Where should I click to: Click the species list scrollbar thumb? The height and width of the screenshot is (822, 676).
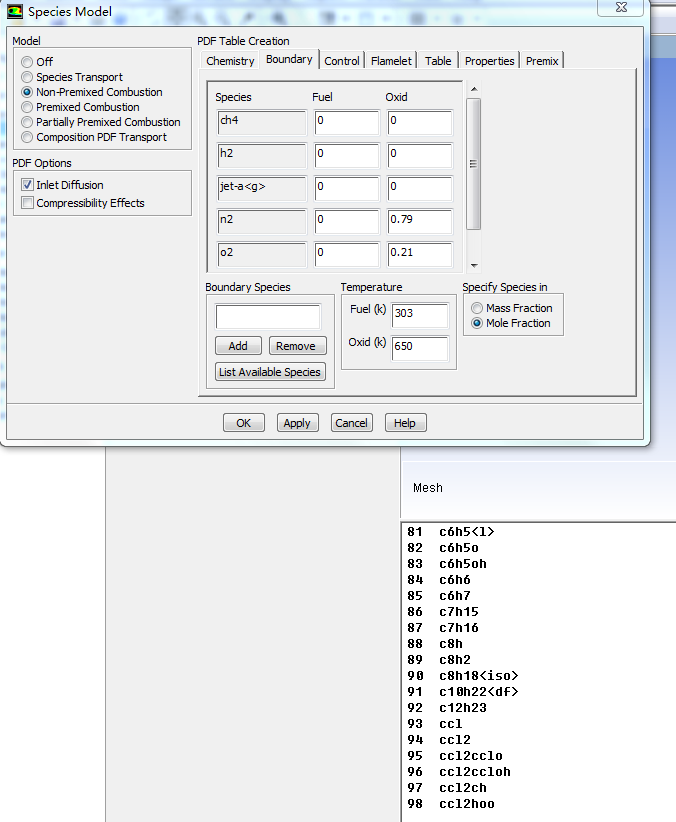474,164
